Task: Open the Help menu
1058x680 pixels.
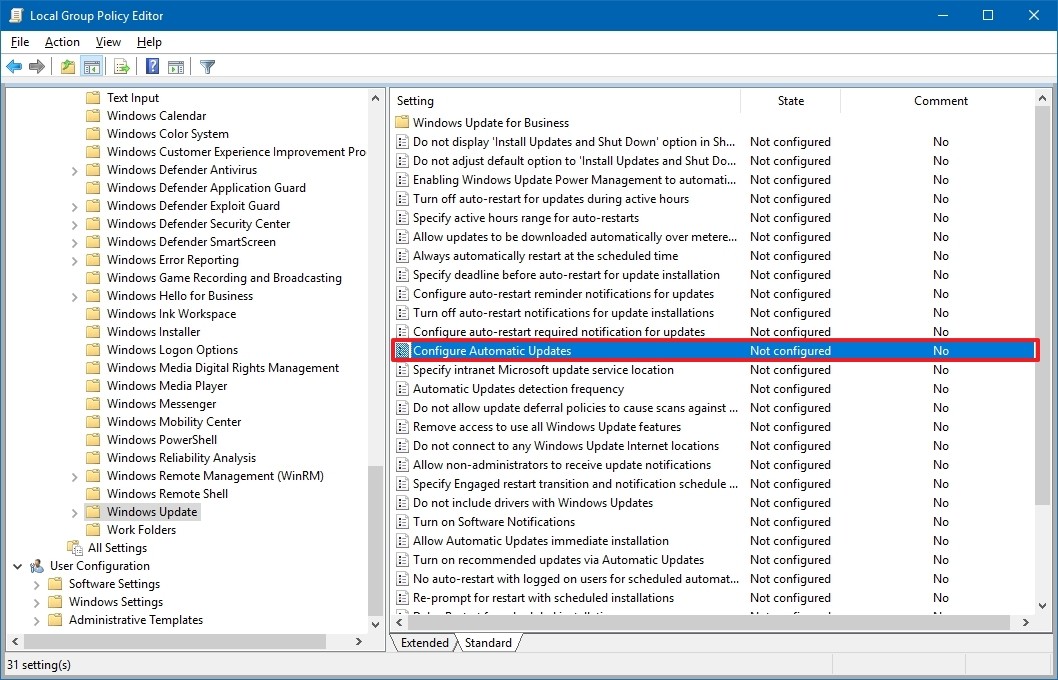Action: [149, 42]
